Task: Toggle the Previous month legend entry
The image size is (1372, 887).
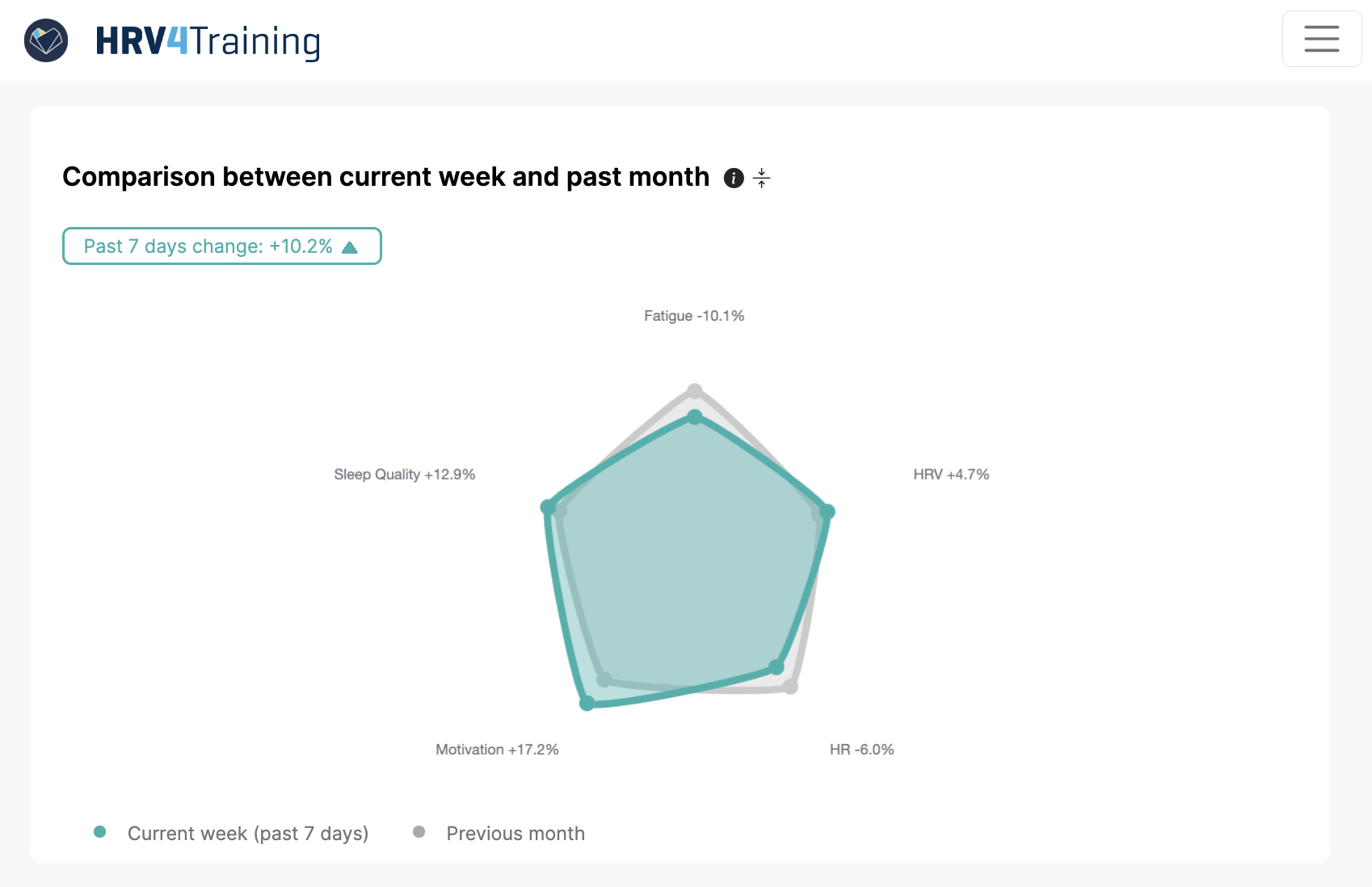Action: point(516,833)
